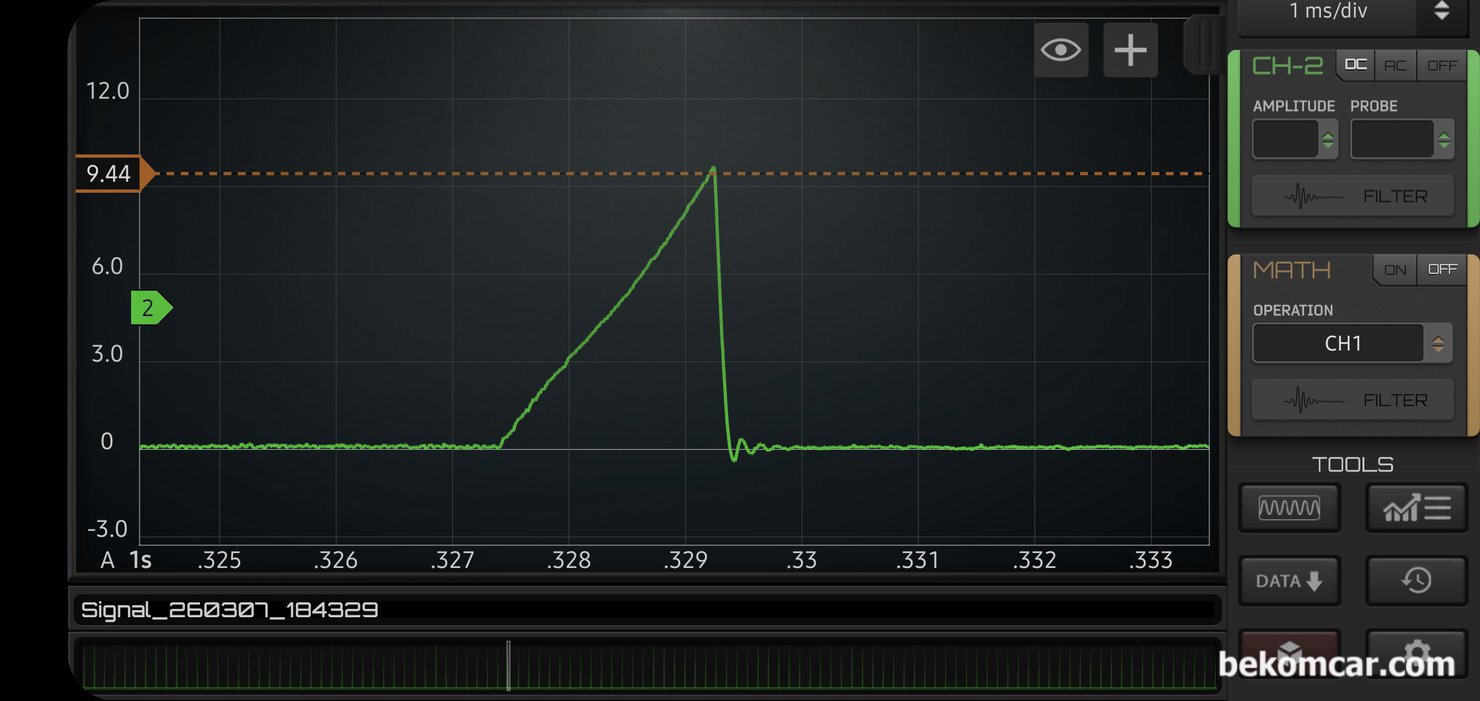This screenshot has height=701, width=1480.
Task: Open the measurements chart list tool
Action: click(1416, 508)
